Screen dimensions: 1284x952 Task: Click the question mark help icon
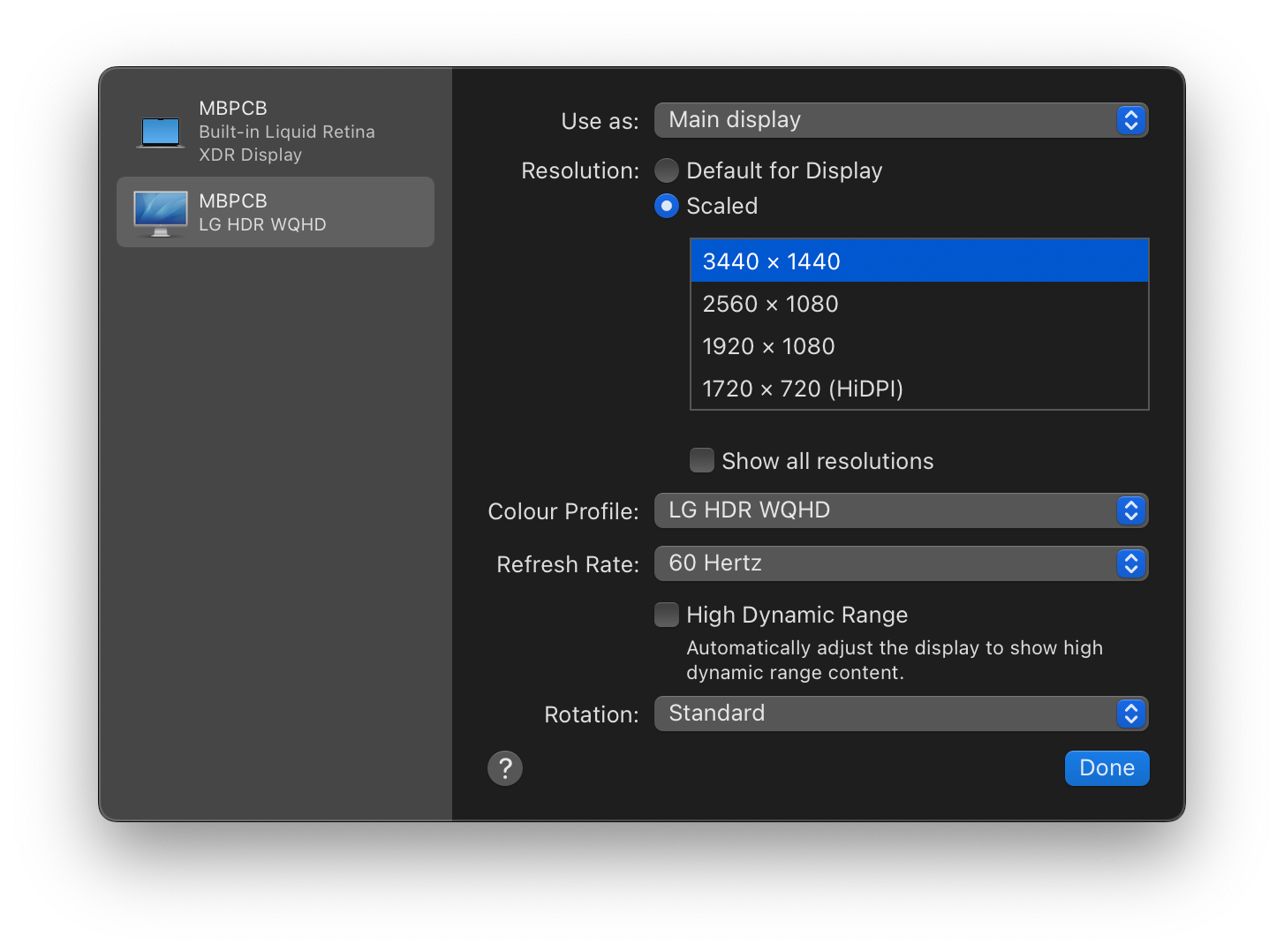tap(505, 768)
